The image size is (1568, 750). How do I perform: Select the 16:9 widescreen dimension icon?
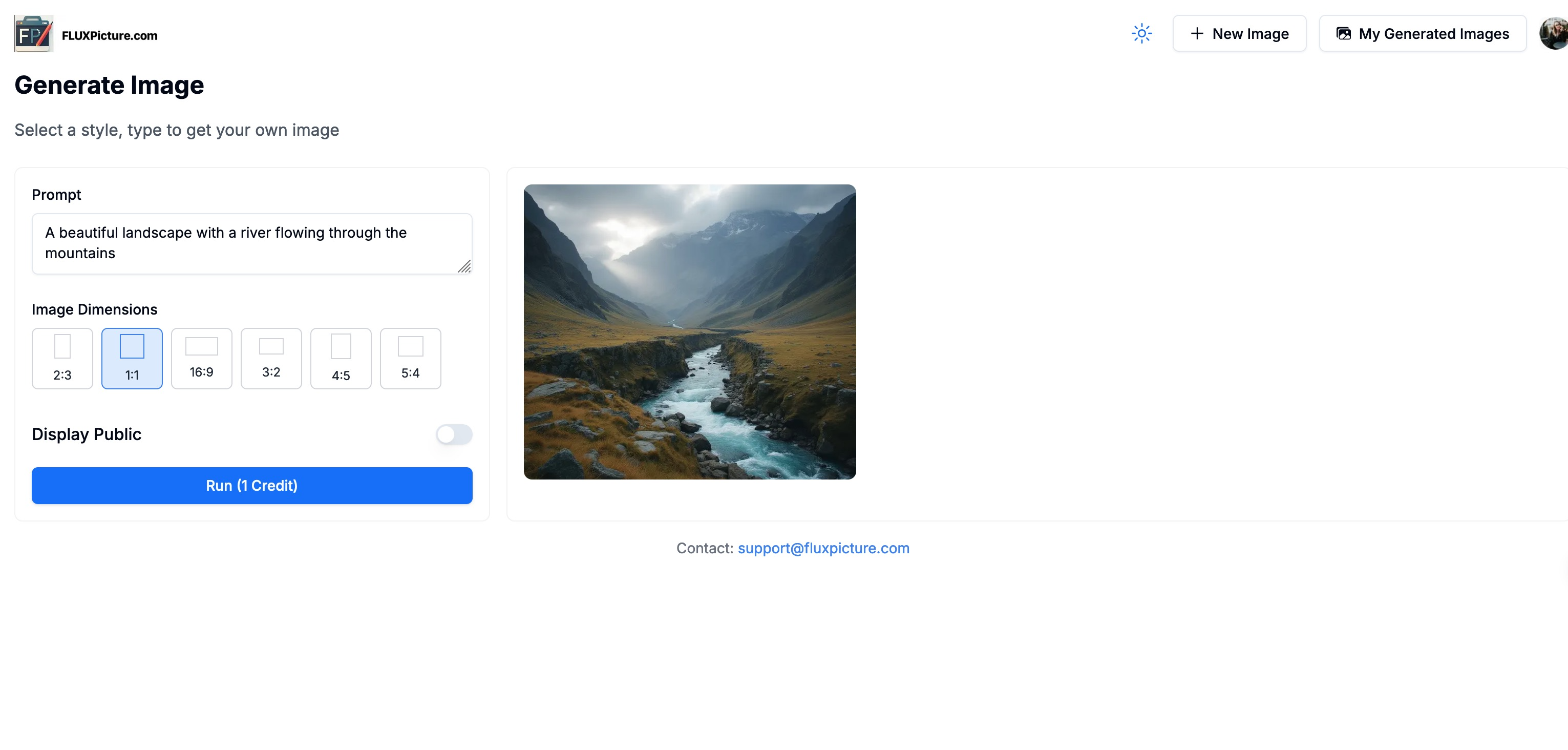[x=201, y=346]
